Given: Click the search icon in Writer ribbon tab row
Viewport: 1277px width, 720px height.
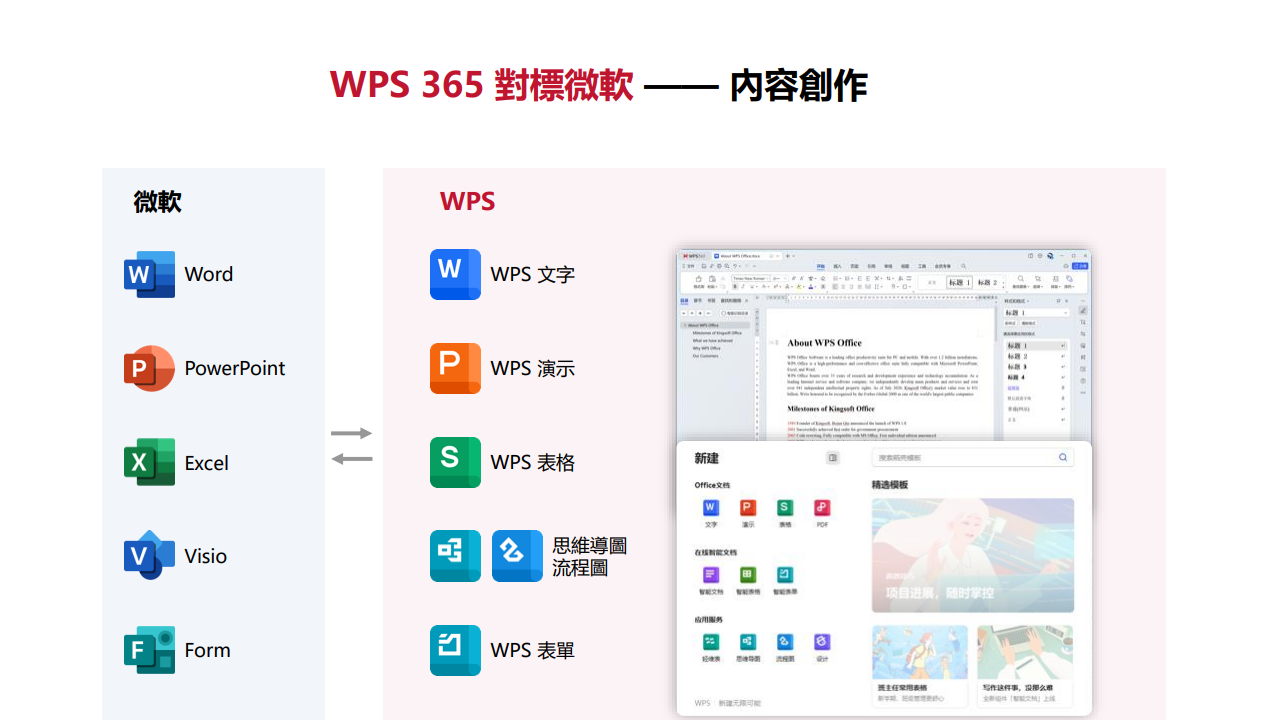Looking at the screenshot, I should pyautogui.click(x=963, y=266).
